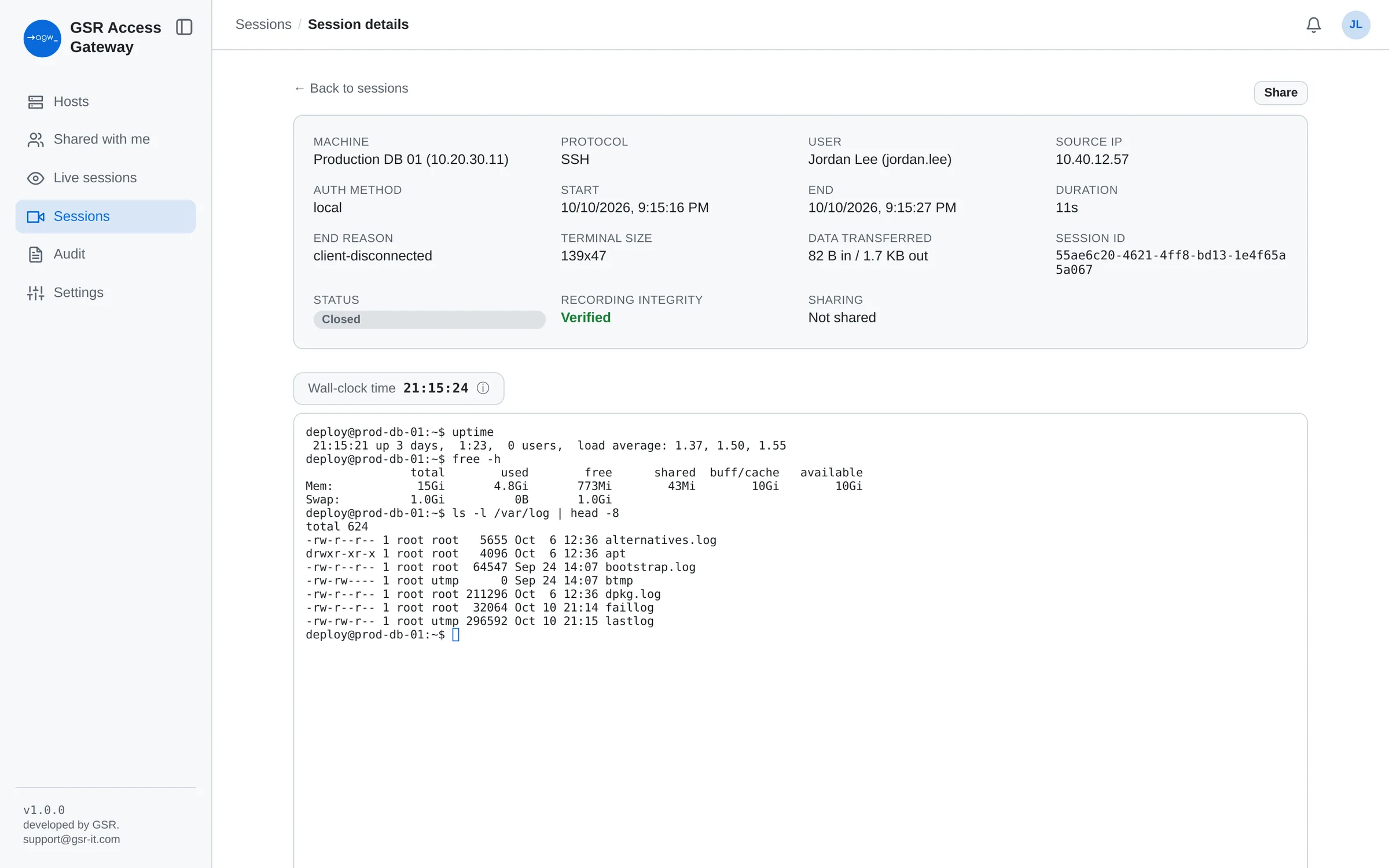Click the Sessions camera icon

[35, 217]
